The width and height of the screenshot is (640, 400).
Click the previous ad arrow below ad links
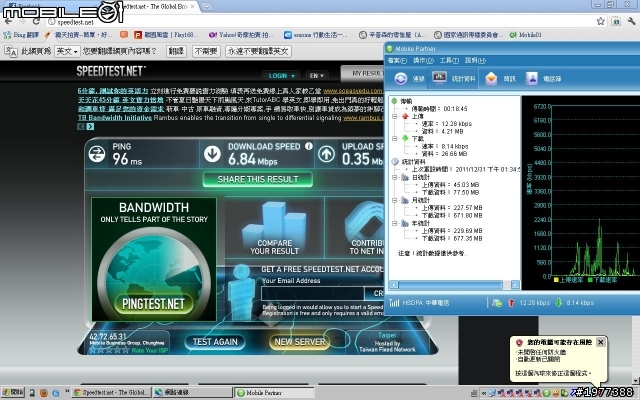point(81,127)
